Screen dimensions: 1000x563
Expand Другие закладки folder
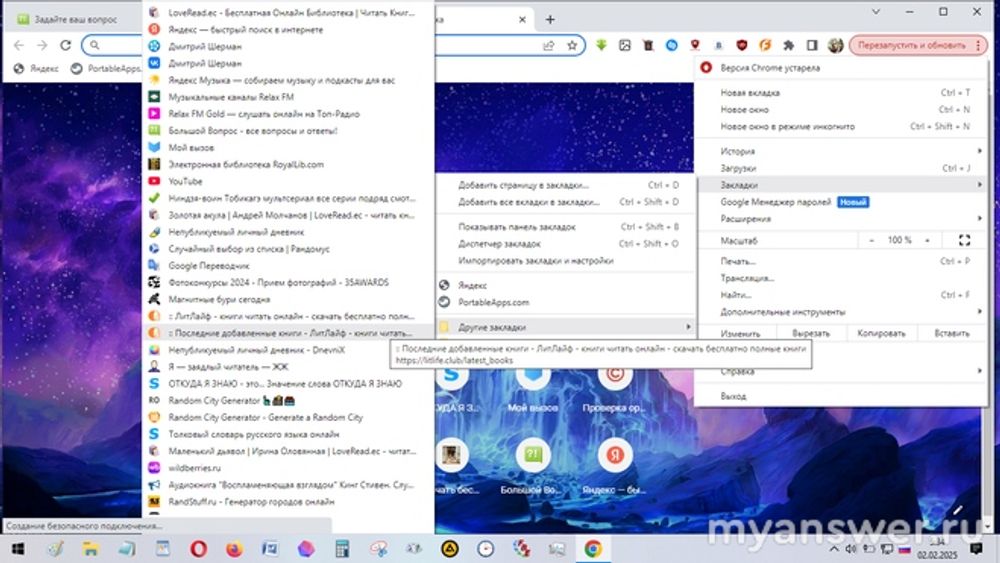[566, 327]
